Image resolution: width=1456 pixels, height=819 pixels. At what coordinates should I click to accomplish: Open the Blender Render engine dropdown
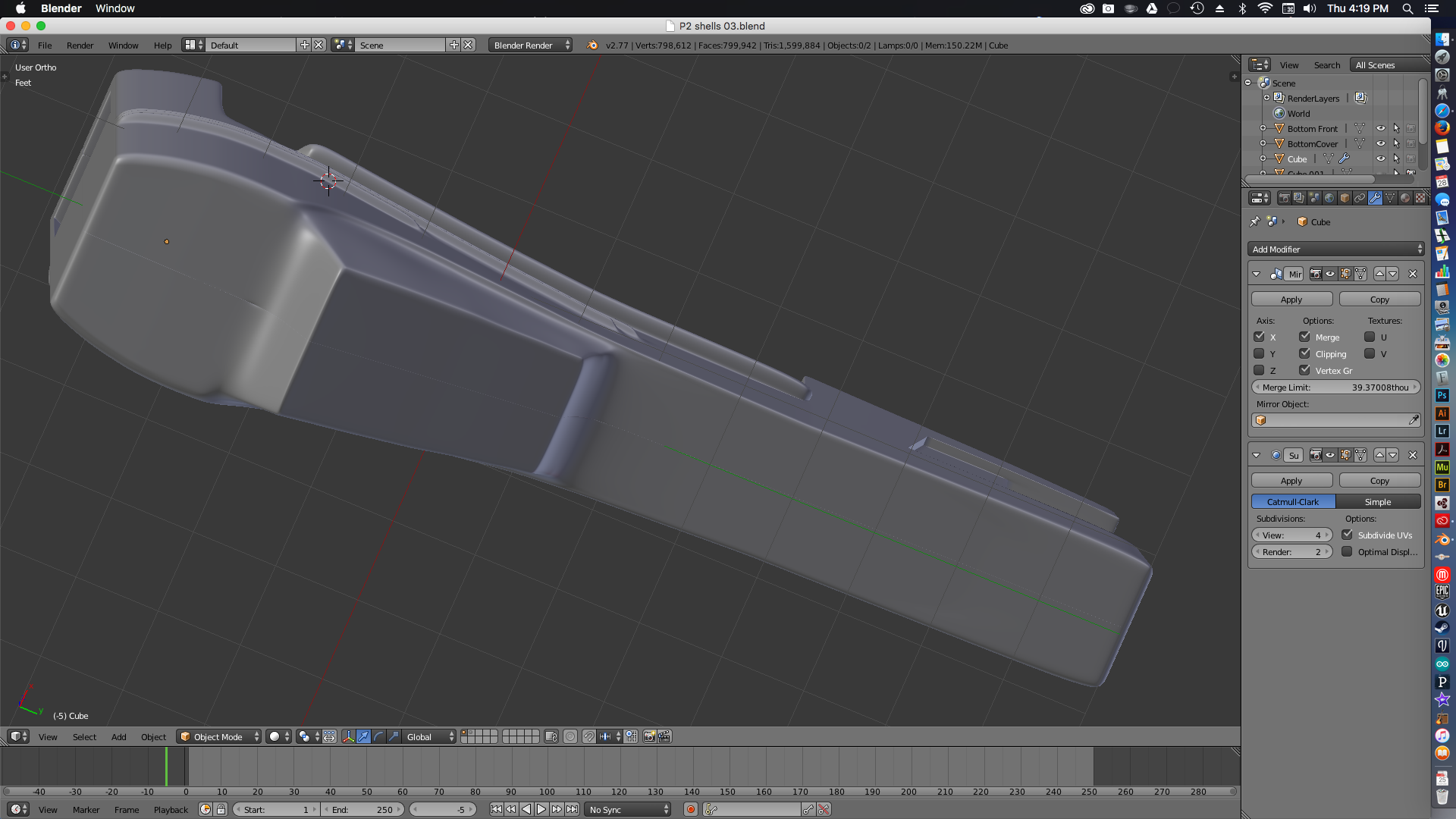[531, 45]
